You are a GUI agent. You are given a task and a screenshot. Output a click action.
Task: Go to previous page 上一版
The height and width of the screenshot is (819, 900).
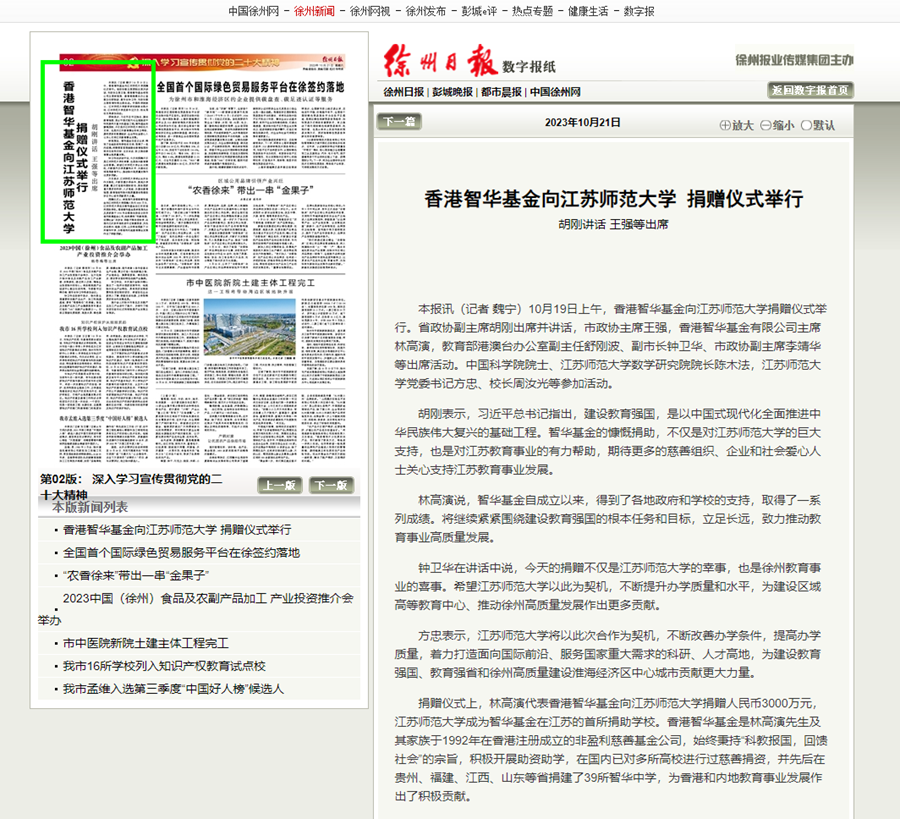281,485
